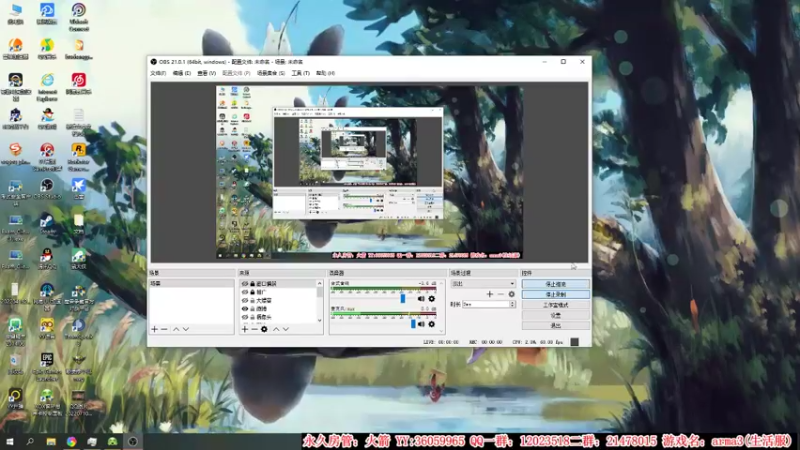The height and width of the screenshot is (450, 800).
Task: Open the 文件(F) menu
Action: [158, 73]
